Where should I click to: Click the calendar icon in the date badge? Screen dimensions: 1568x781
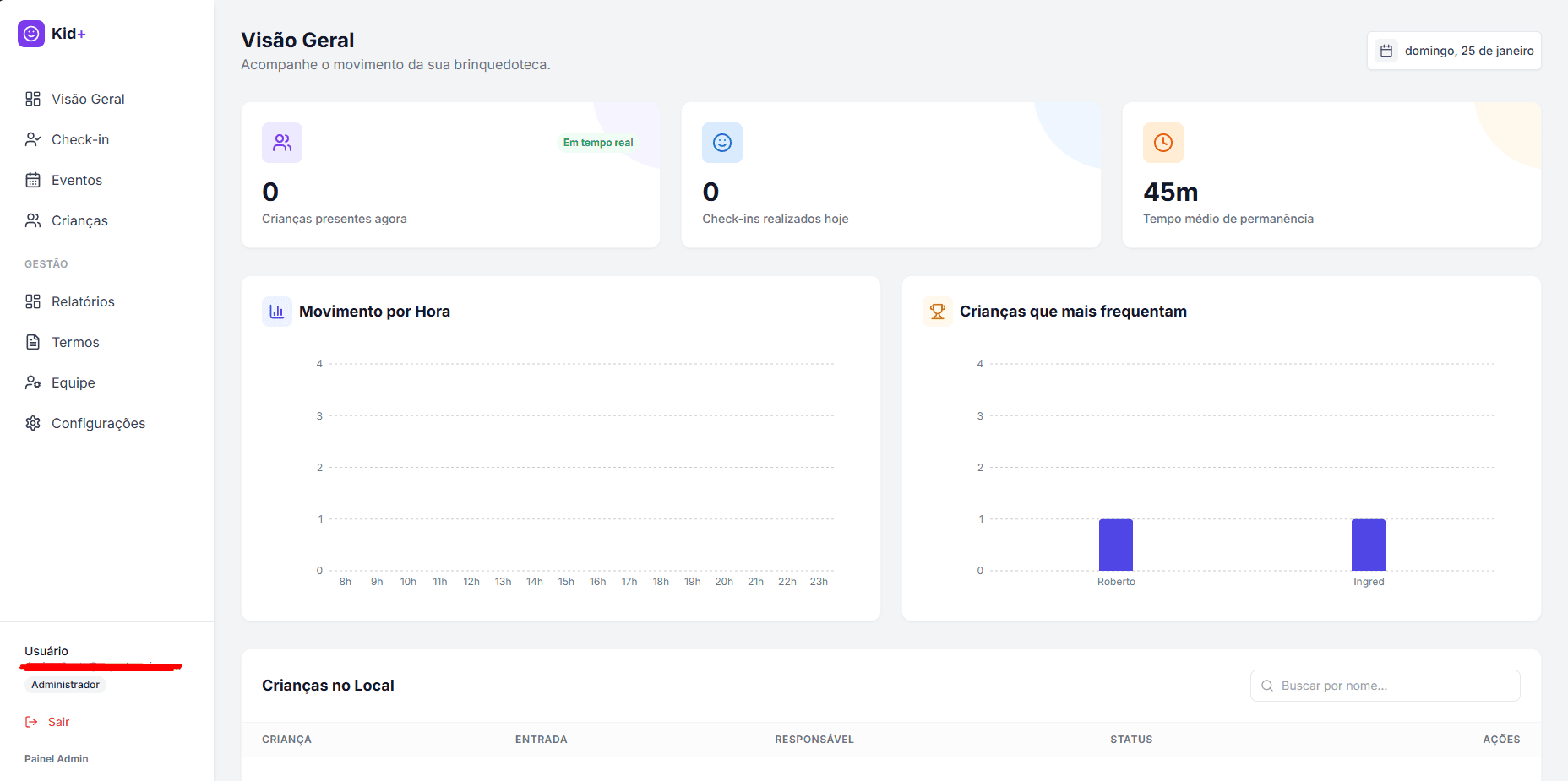pos(1386,51)
